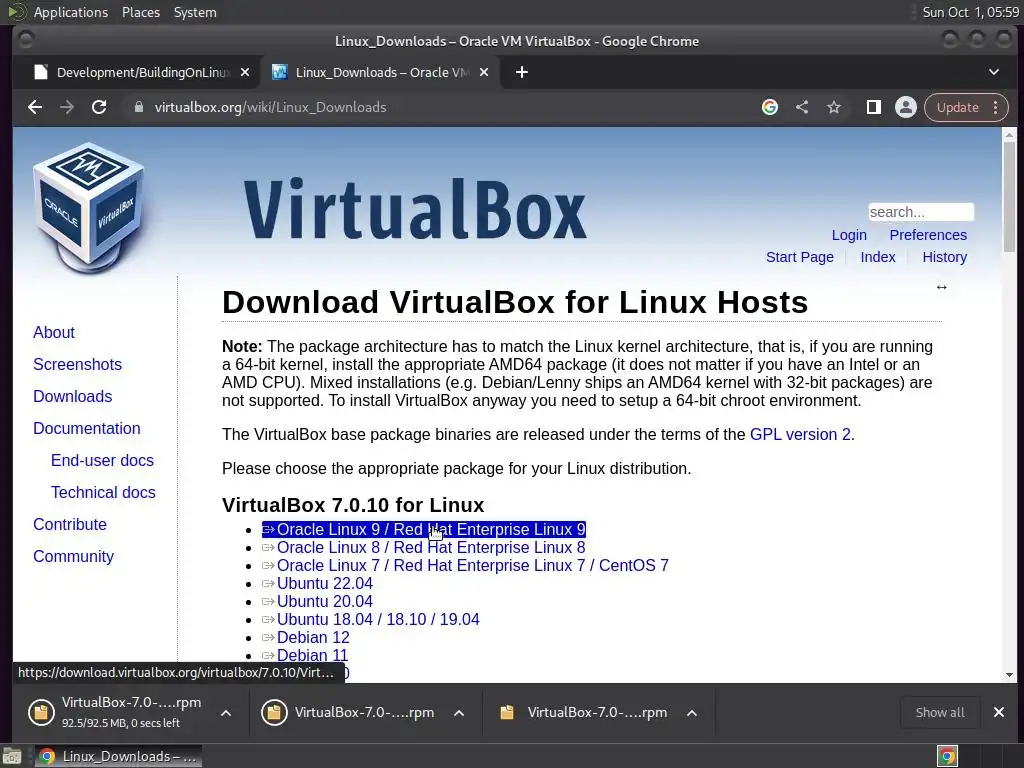Open the first downloaded VirtualBox rpm (92.5 MB)
The width and height of the screenshot is (1024, 768).
click(x=118, y=712)
